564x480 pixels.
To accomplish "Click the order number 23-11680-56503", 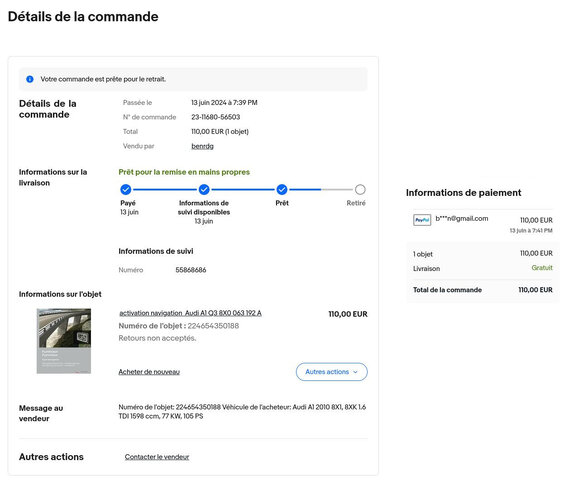I will point(215,117).
